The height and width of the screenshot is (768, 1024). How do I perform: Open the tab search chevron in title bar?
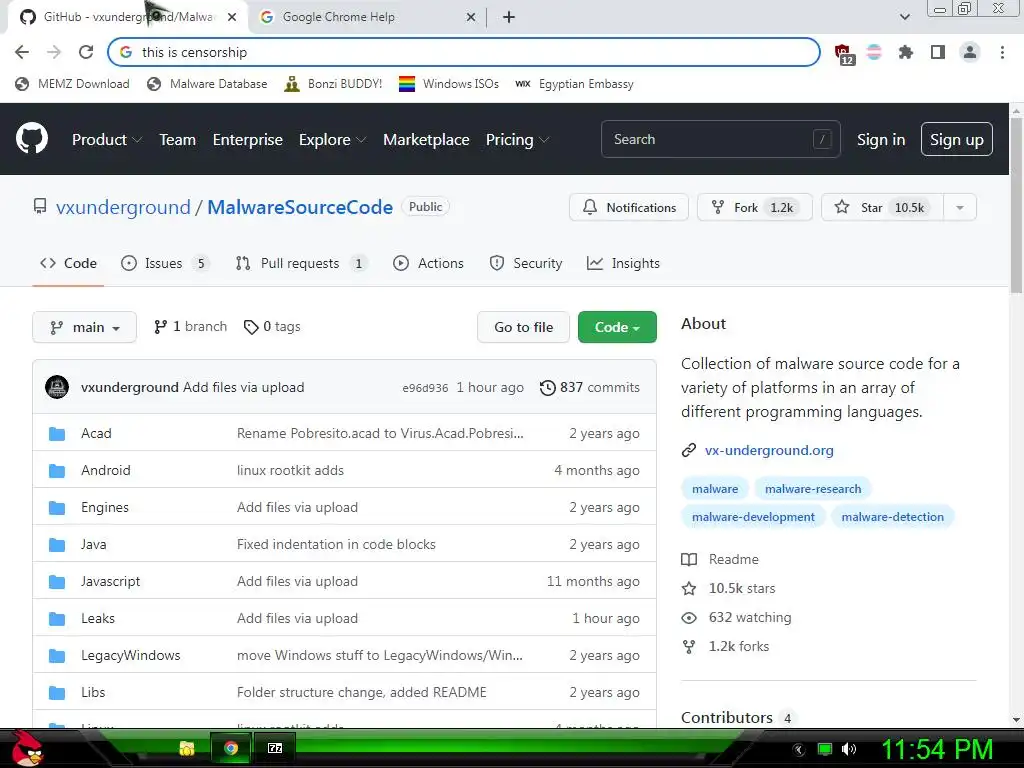click(x=904, y=17)
